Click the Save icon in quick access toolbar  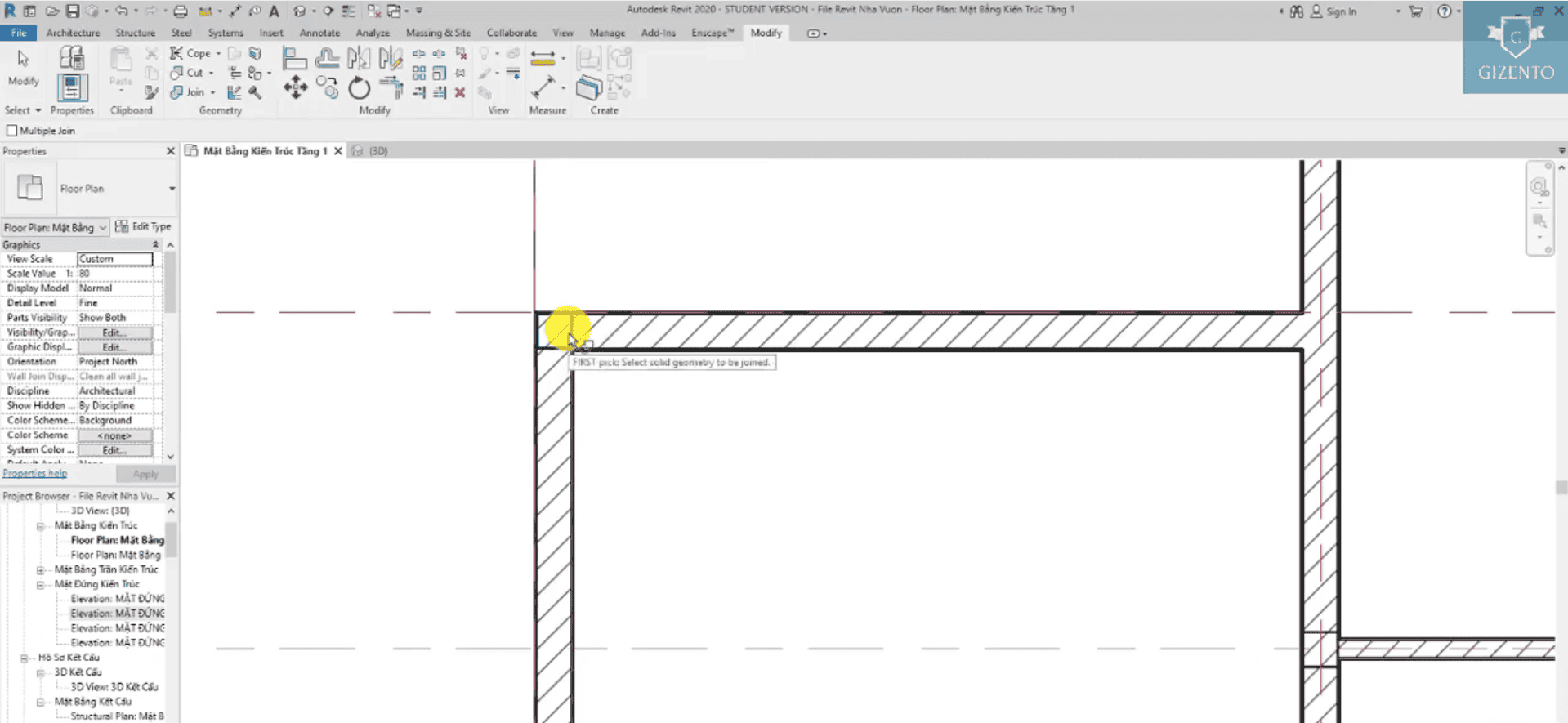pos(72,11)
